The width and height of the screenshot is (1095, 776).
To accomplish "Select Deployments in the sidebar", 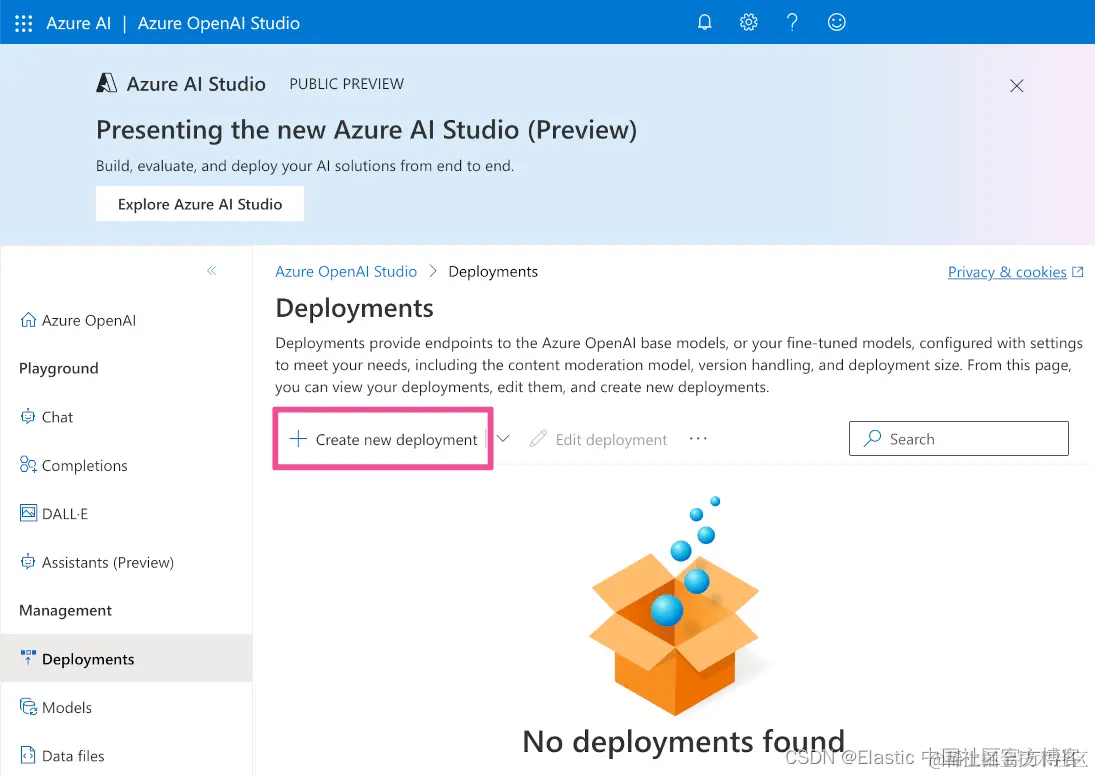I will (x=126, y=658).
